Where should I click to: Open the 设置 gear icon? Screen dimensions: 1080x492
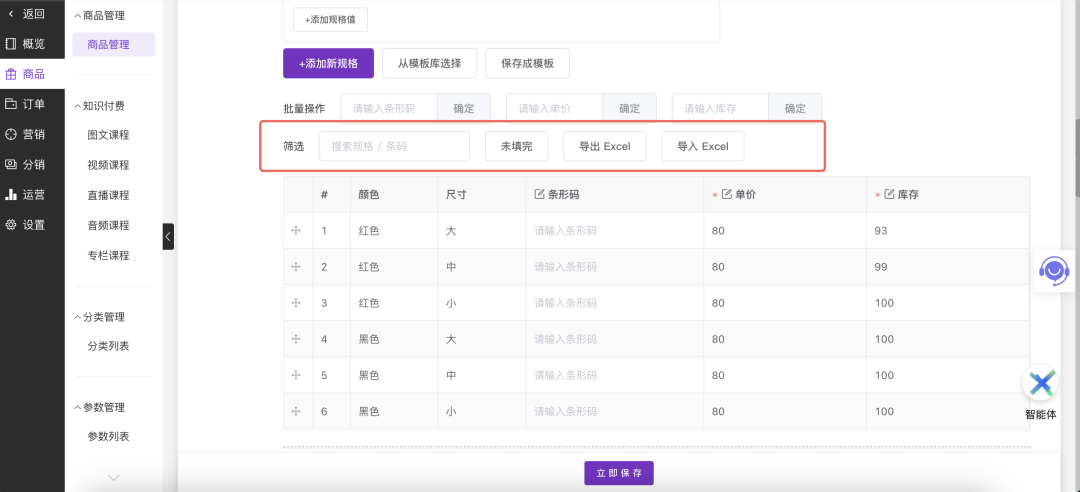coord(10,225)
